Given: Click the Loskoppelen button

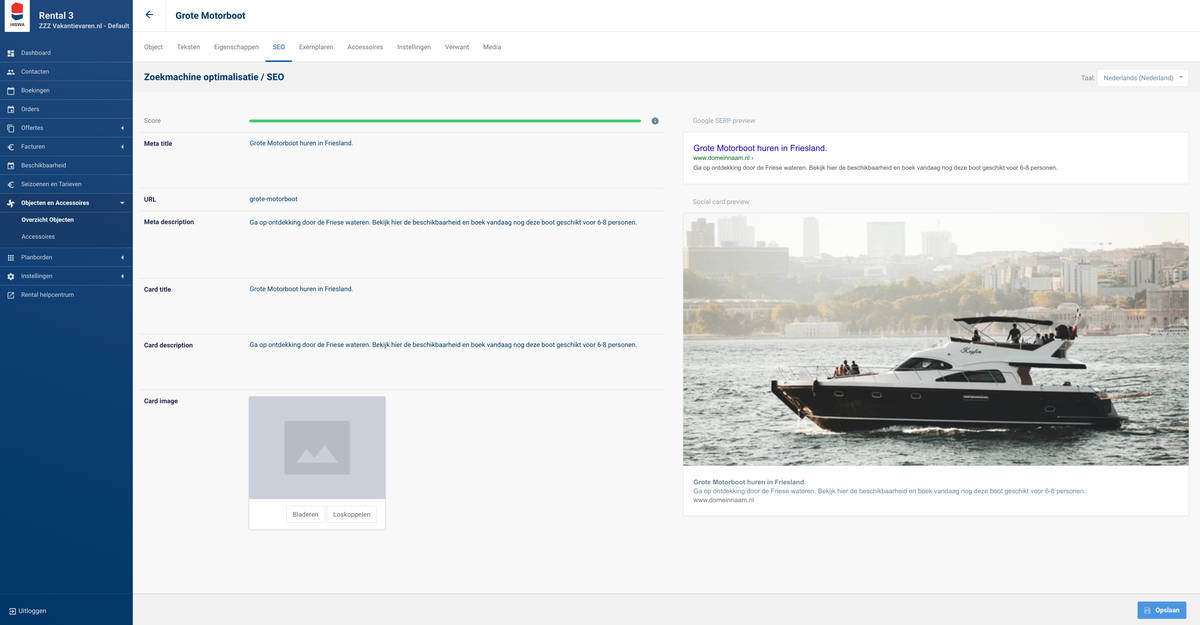Looking at the screenshot, I should 351,514.
